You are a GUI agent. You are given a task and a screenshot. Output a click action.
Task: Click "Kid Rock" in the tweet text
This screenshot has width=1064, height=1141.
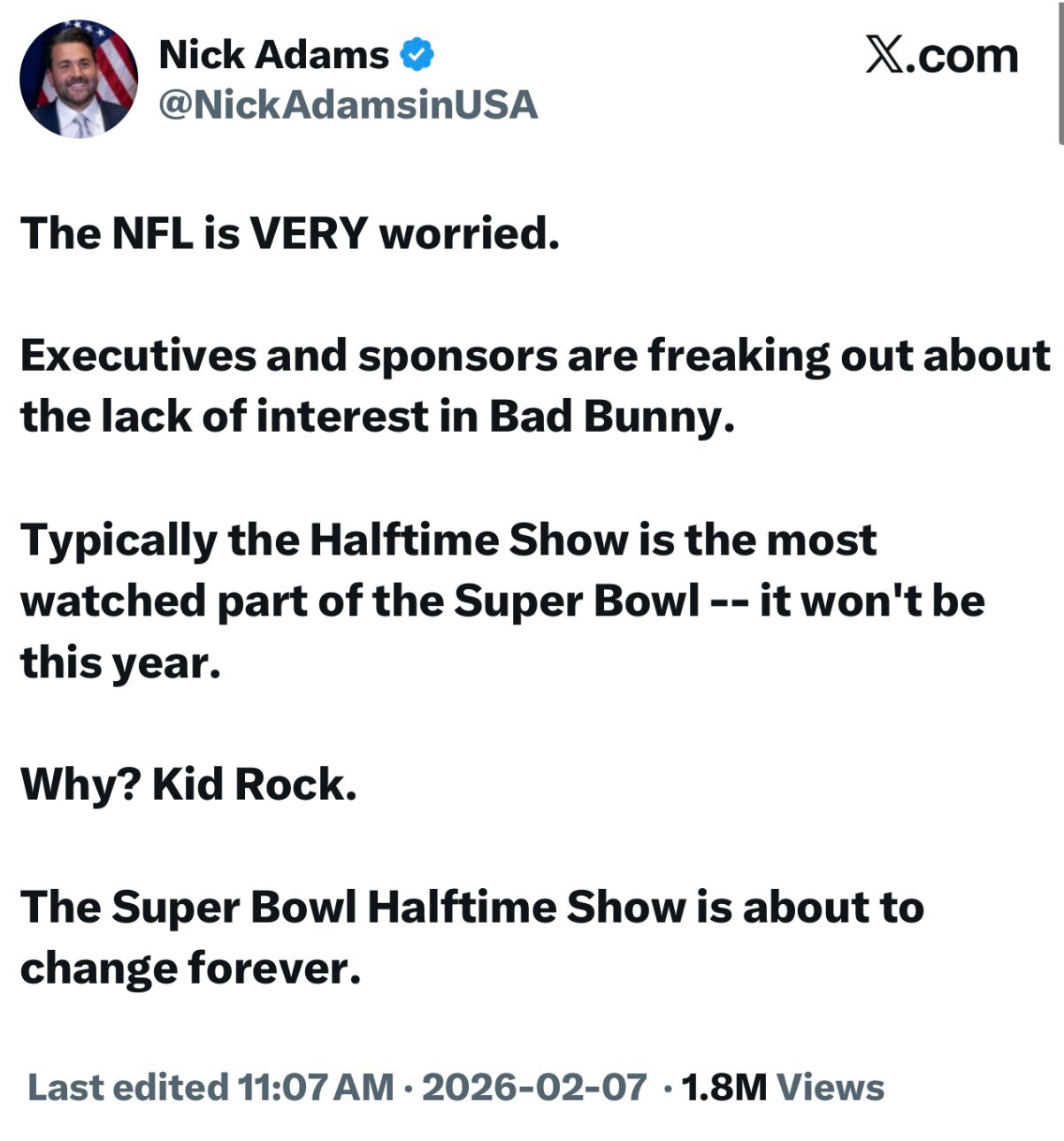coord(252,784)
